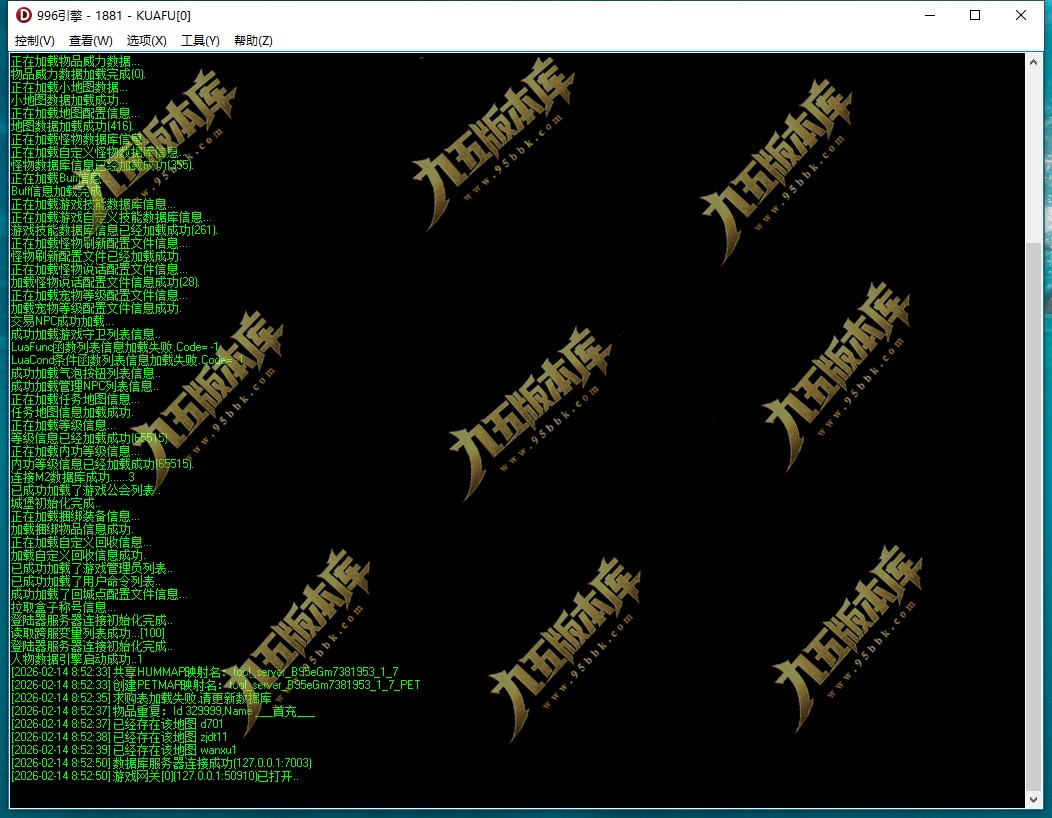
Task: Click the vertical scrollbar thumb
Action: click(x=1033, y=517)
